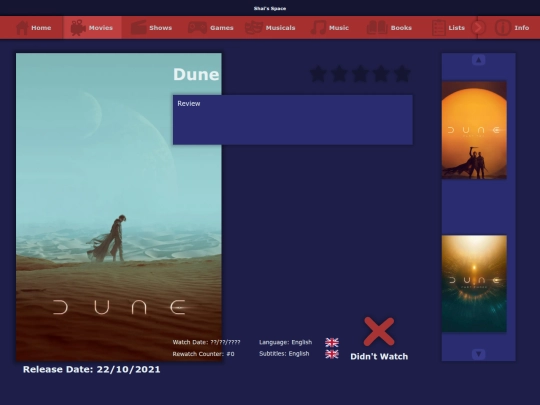Click the clapperboard Shows icon
Screen dimensions: 540x405
[x=138, y=28]
